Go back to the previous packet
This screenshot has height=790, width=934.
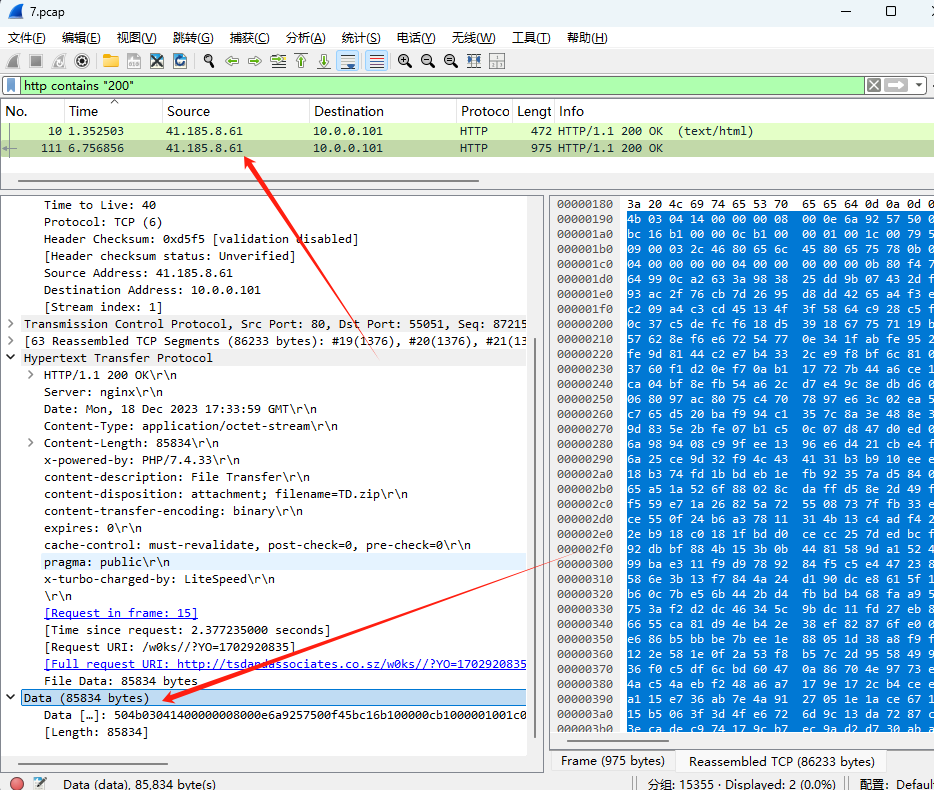[232, 61]
